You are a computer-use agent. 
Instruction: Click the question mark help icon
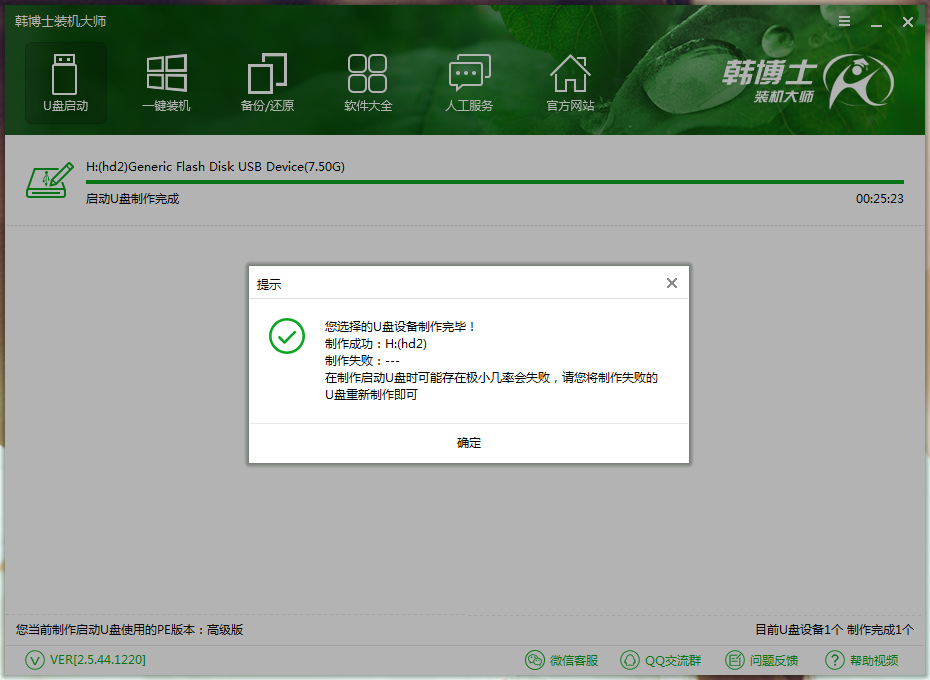pyautogui.click(x=835, y=660)
